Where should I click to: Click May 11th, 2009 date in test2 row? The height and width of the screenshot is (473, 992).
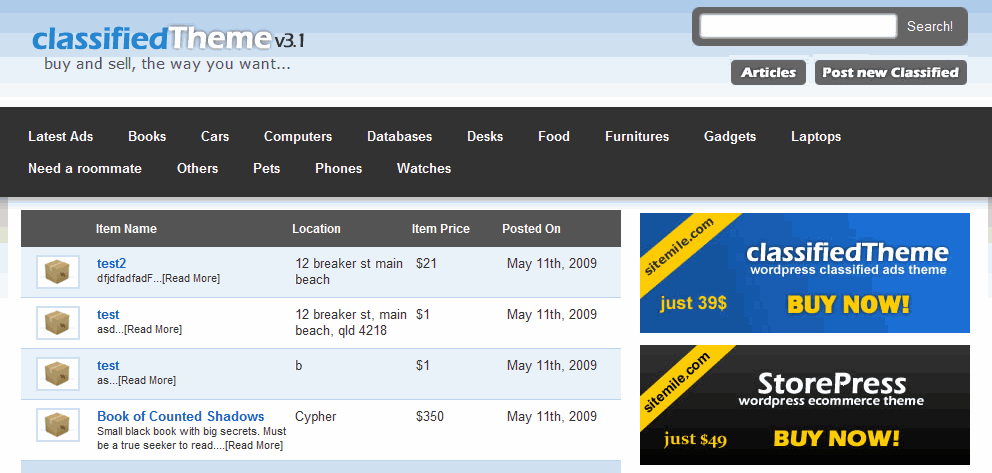pos(552,264)
